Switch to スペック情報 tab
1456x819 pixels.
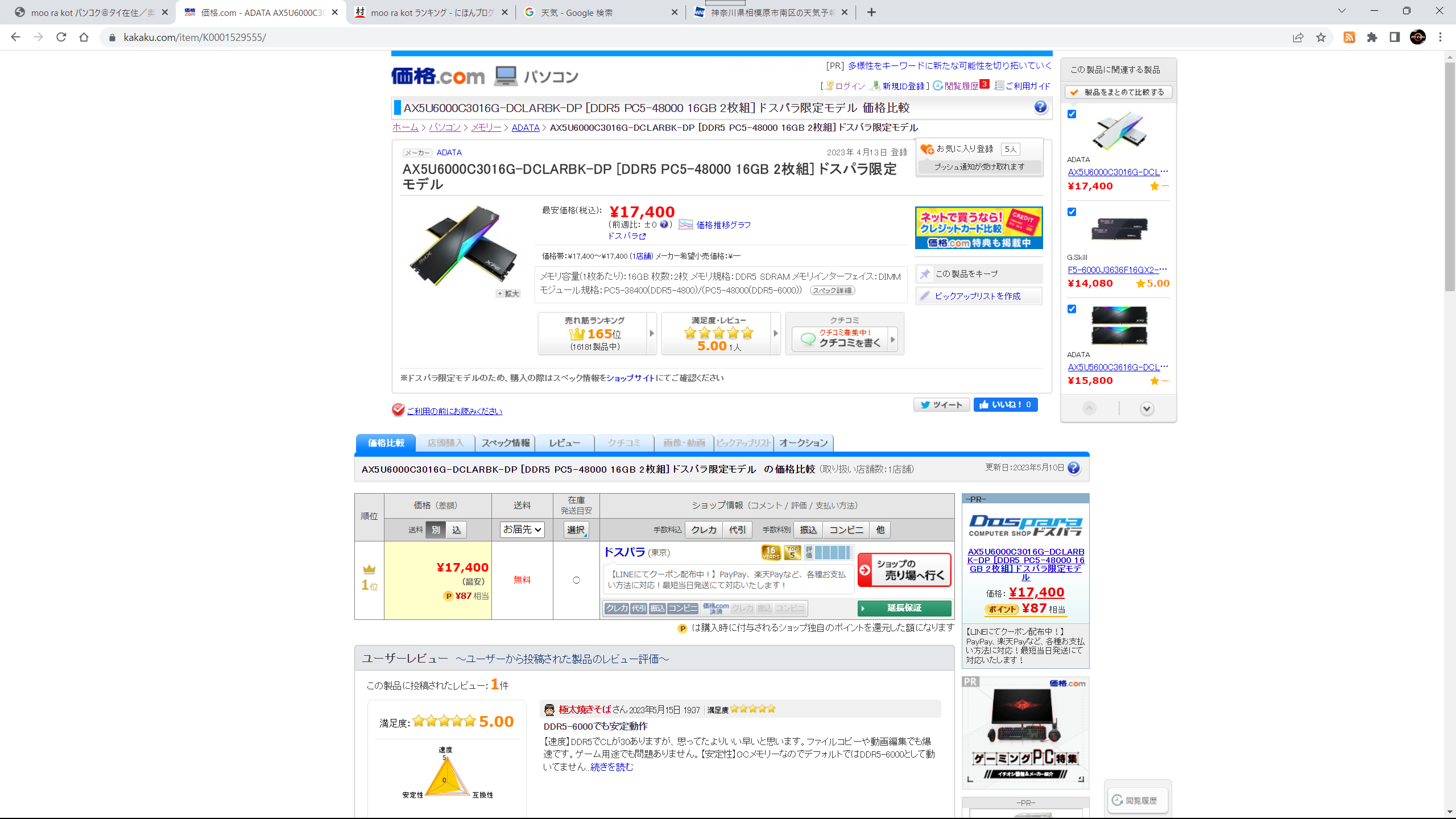505,442
